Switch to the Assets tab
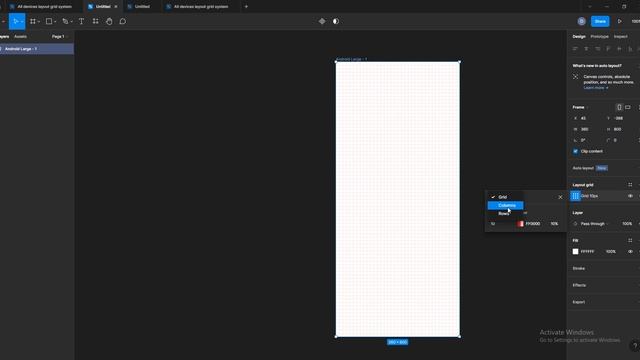Image resolution: width=640 pixels, height=360 pixels. (20, 36)
